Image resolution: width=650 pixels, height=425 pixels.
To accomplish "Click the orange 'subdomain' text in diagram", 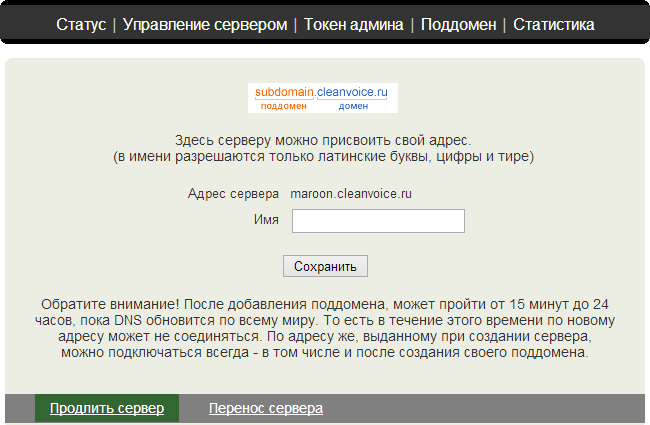I will [x=284, y=92].
